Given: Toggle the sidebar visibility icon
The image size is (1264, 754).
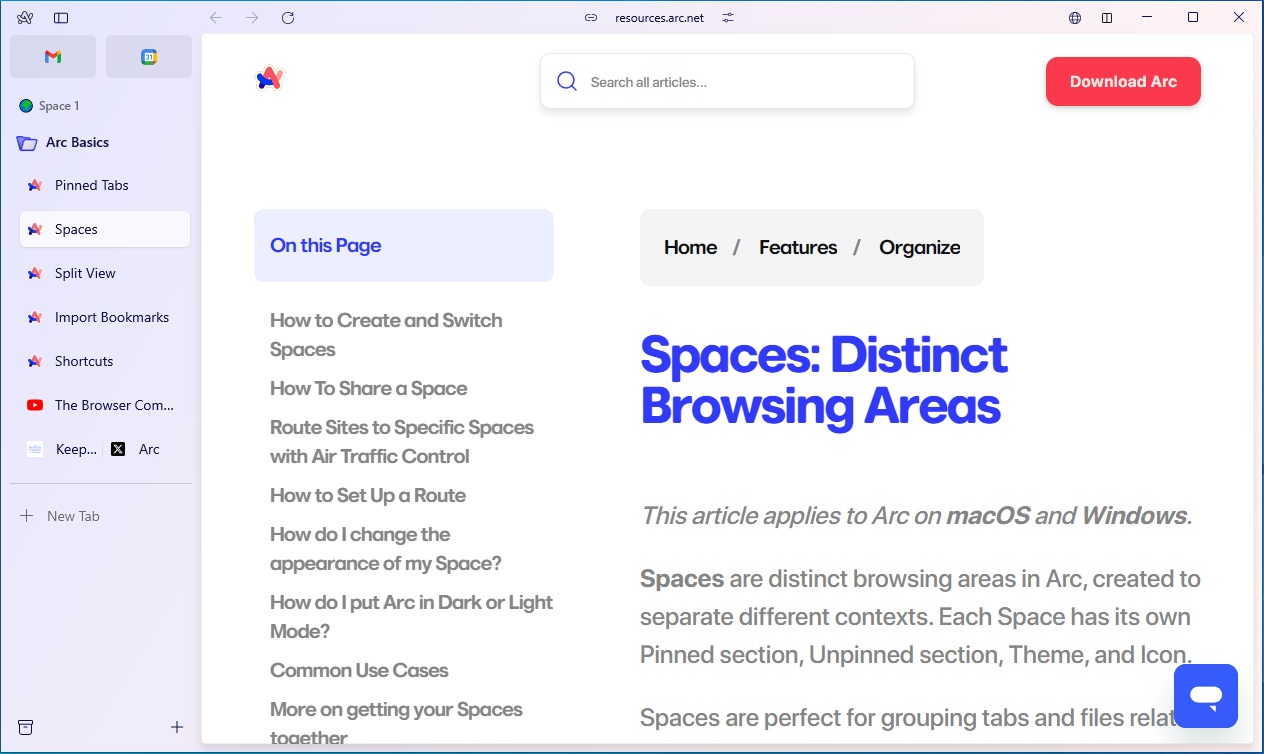Looking at the screenshot, I should pos(61,18).
